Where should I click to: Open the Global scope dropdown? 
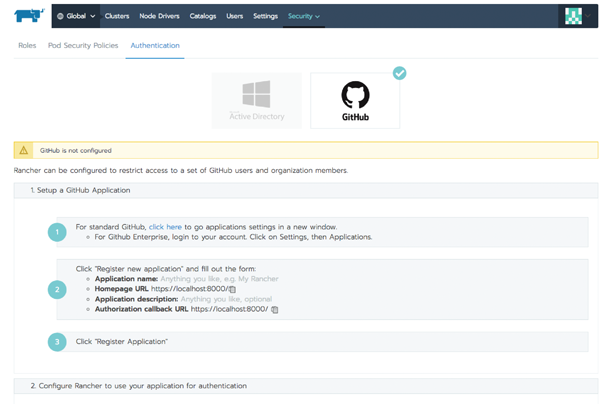pos(76,16)
